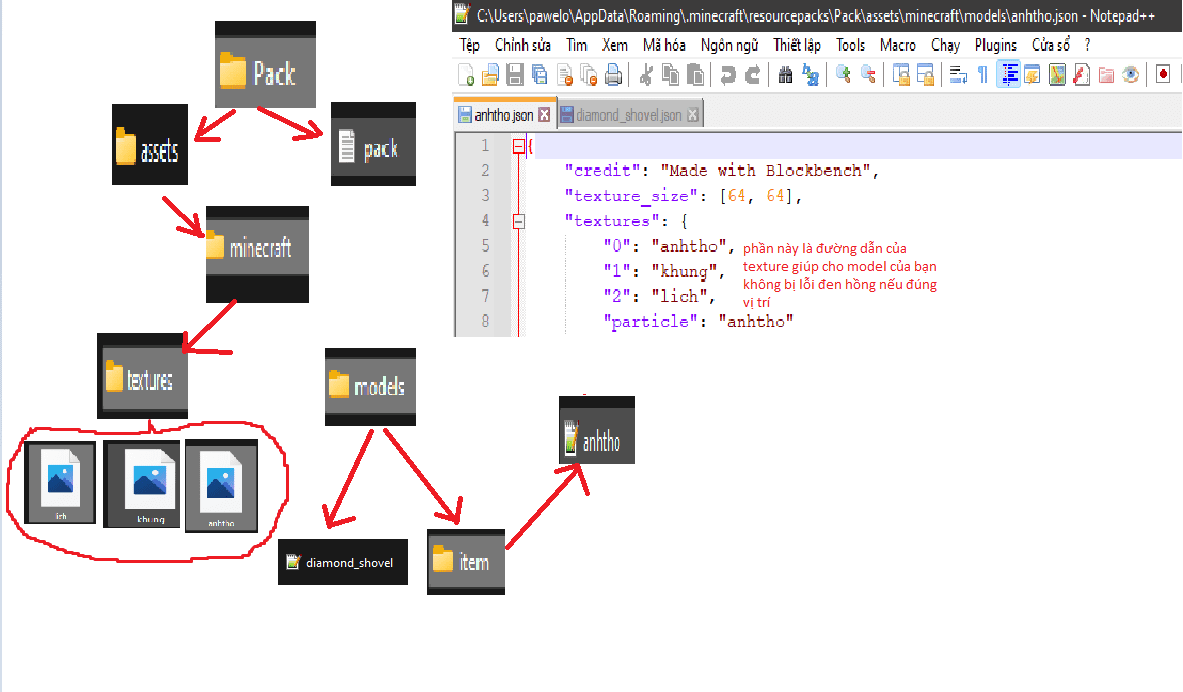
Task: Open the Chạy menu
Action: 945,45
